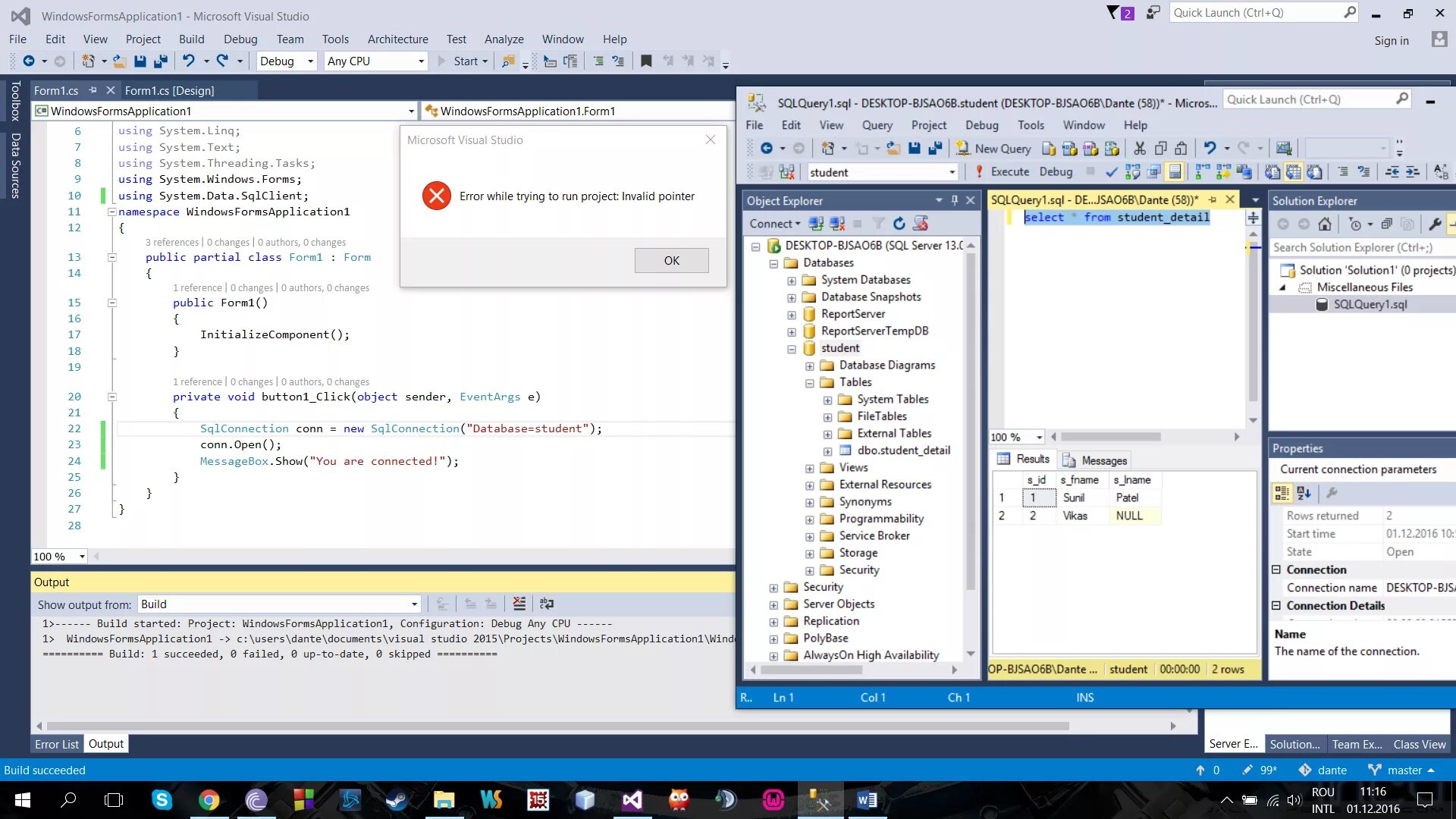This screenshot has height=819, width=1456.
Task: Open the Any CPU platform dropdown
Action: tap(375, 61)
